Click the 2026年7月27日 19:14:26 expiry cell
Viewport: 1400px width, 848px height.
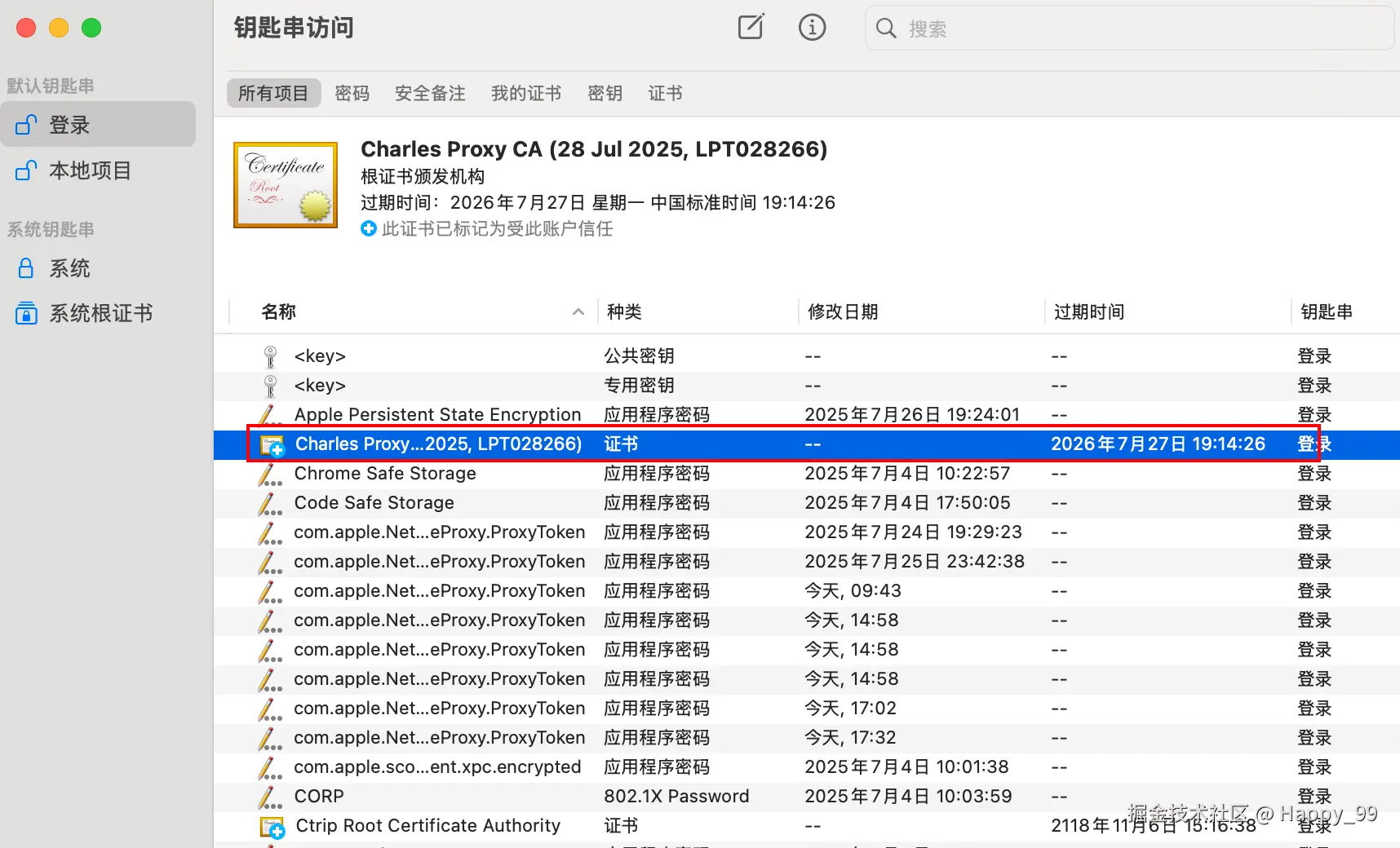pyautogui.click(x=1158, y=444)
